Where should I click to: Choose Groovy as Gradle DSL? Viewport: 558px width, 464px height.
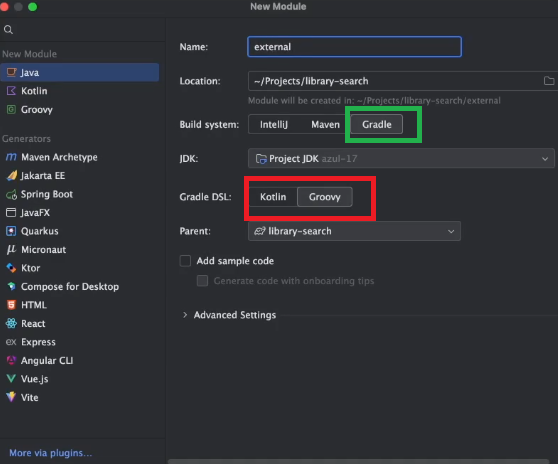(325, 197)
